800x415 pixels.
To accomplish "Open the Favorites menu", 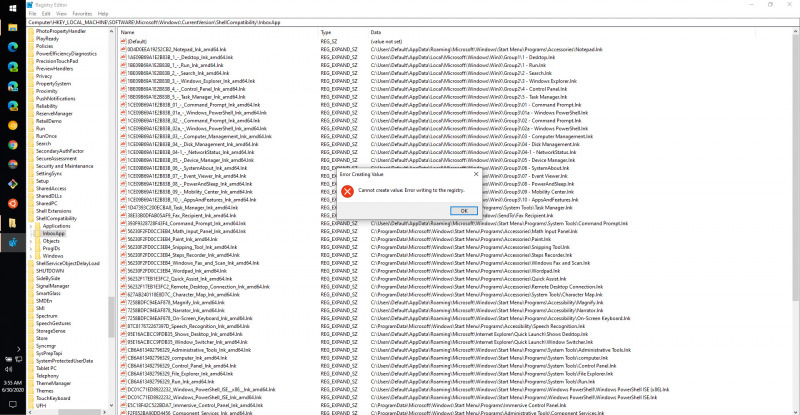I will [82, 14].
